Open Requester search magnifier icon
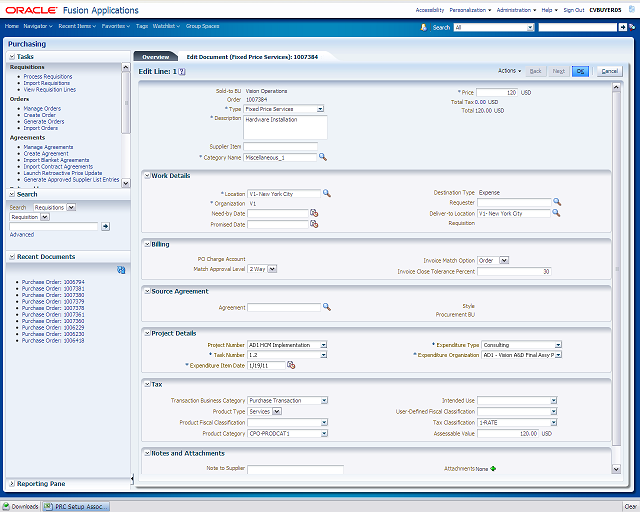 (557, 202)
